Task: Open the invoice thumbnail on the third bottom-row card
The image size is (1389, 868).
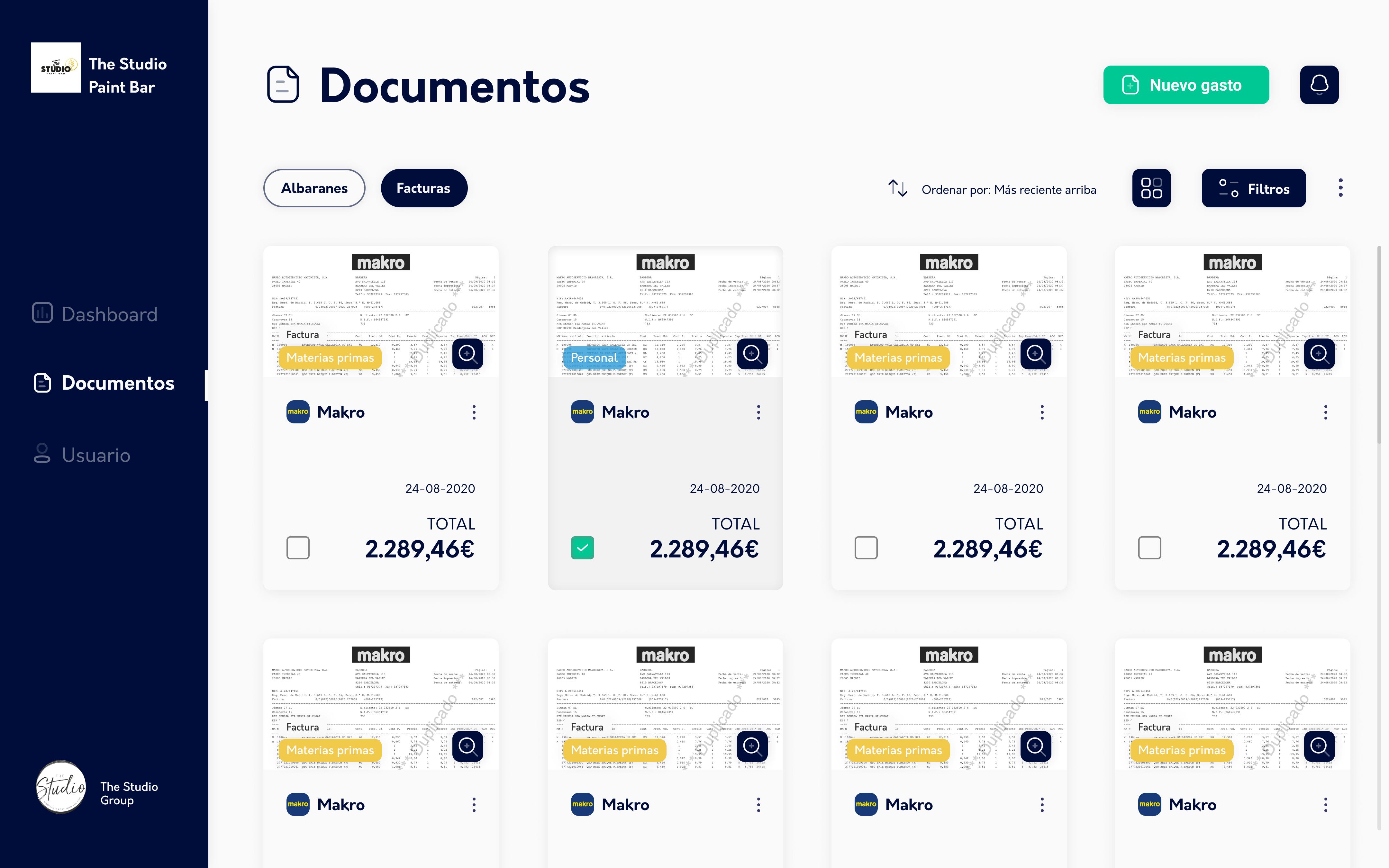Action: [949, 704]
